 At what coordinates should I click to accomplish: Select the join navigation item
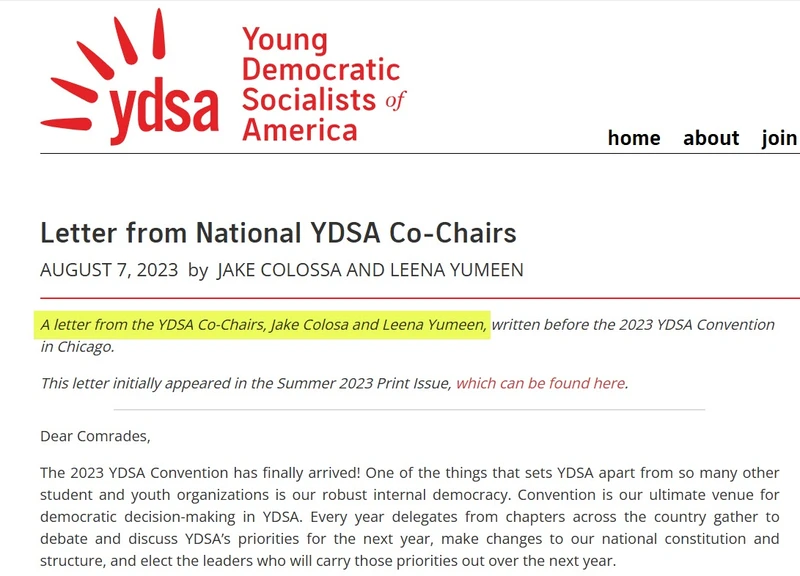pos(779,138)
